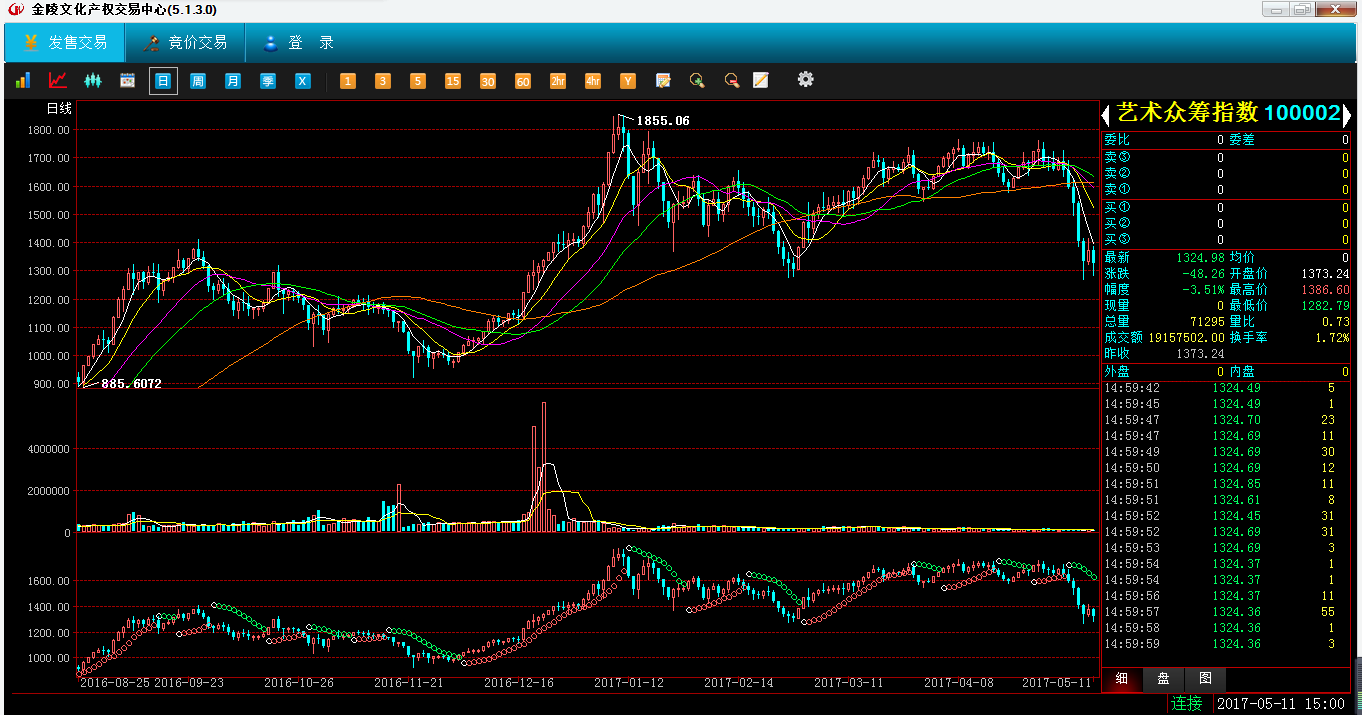Click the 2017-05-11 15:00 timestamp
This screenshot has width=1362, height=715.
pyautogui.click(x=1281, y=704)
